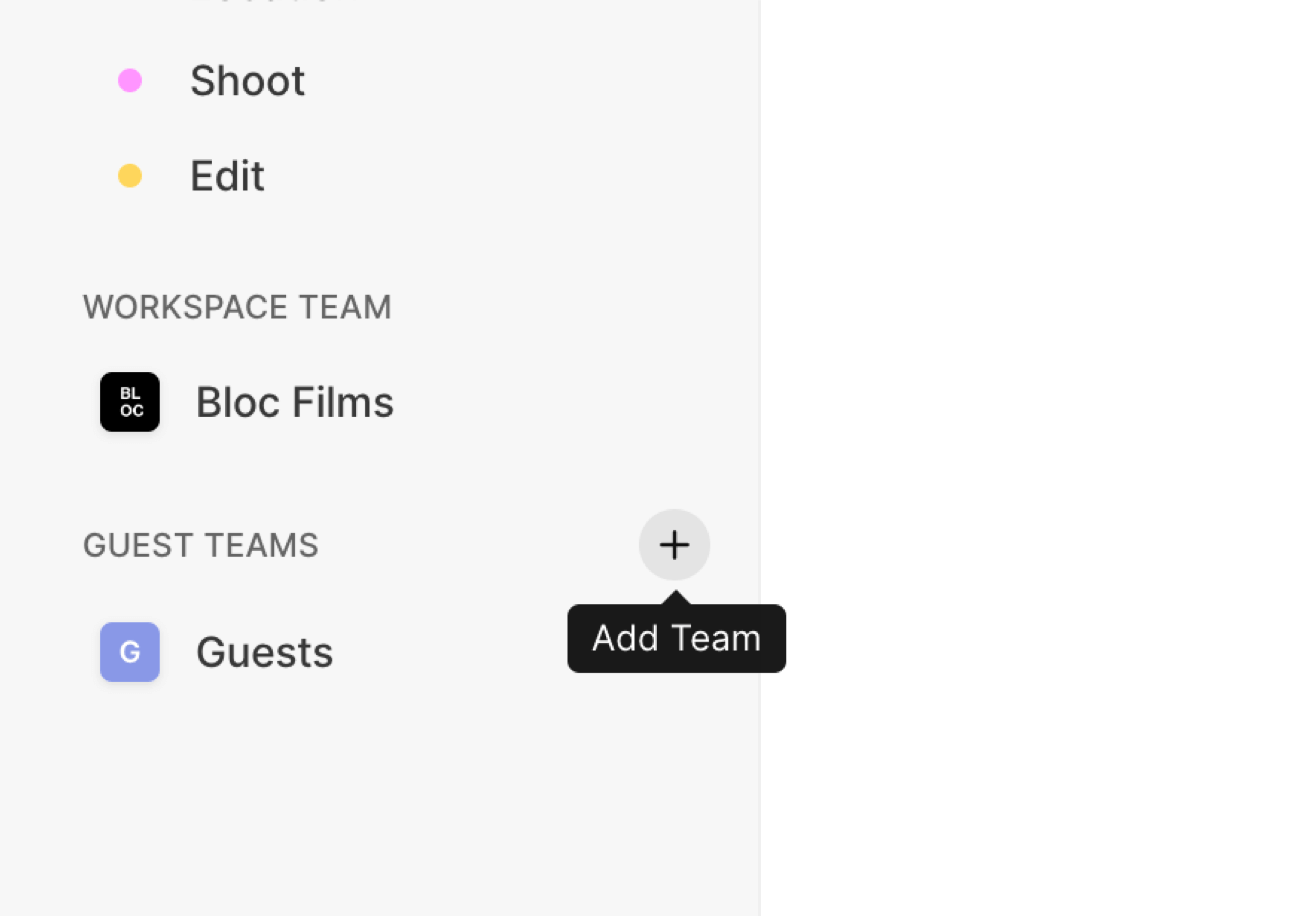Click the Workspace Team section header
This screenshot has width=1316, height=916.
[237, 307]
